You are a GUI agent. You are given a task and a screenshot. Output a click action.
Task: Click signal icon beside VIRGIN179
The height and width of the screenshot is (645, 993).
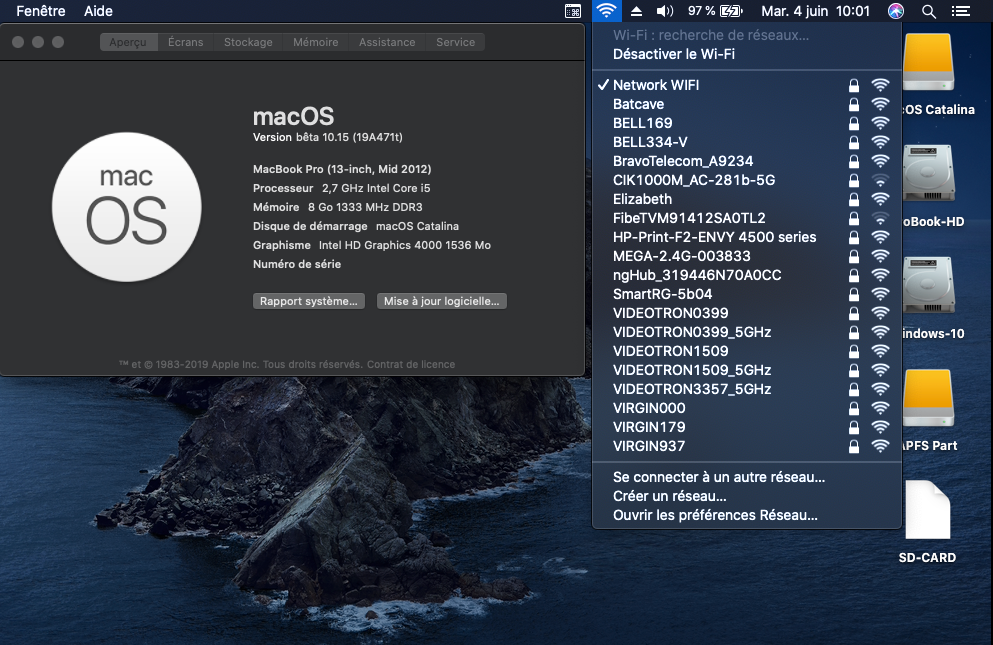(880, 427)
